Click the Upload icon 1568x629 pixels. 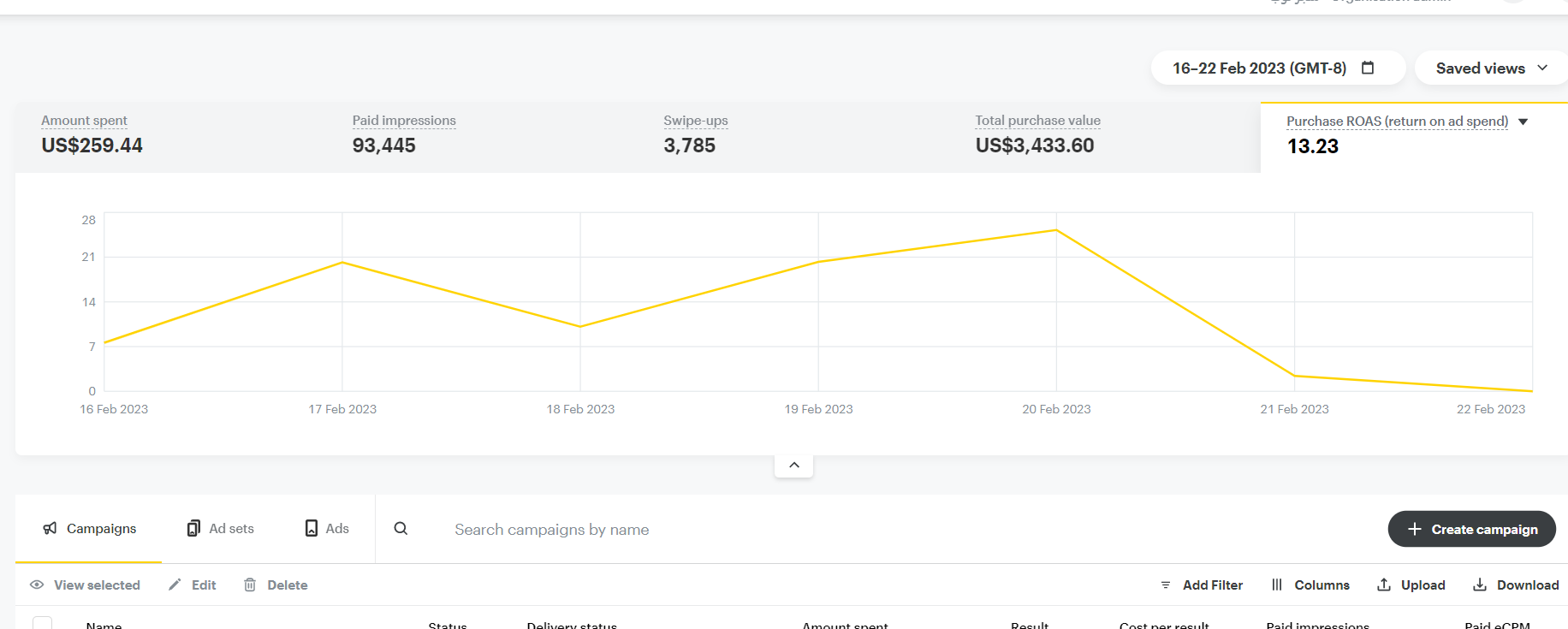(x=1384, y=584)
